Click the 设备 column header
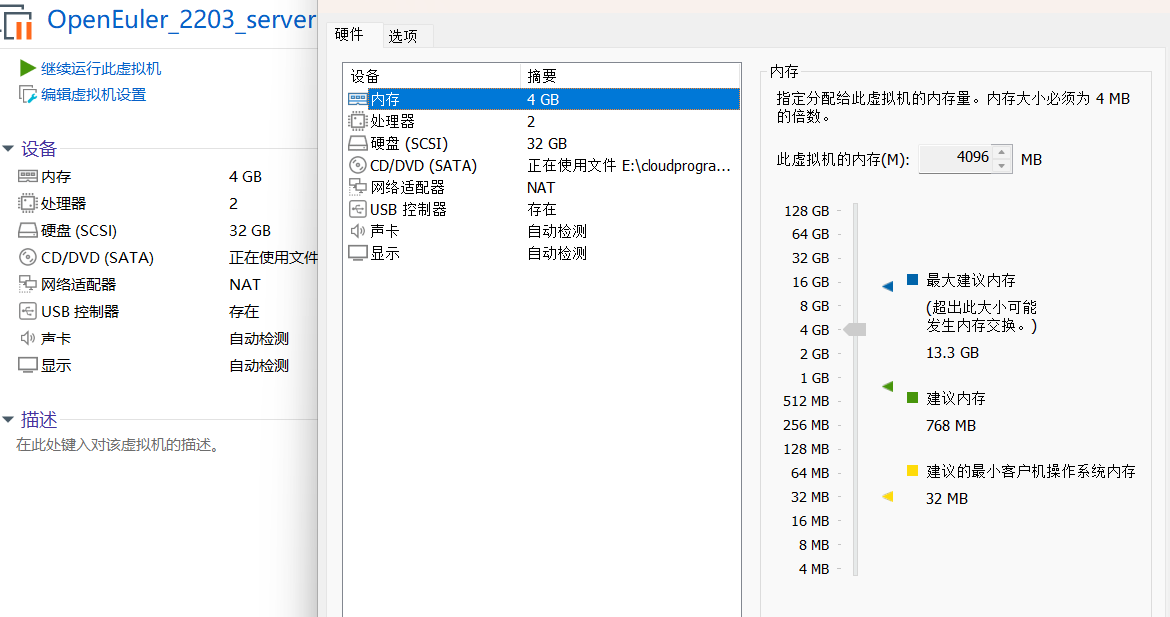 click(432, 76)
